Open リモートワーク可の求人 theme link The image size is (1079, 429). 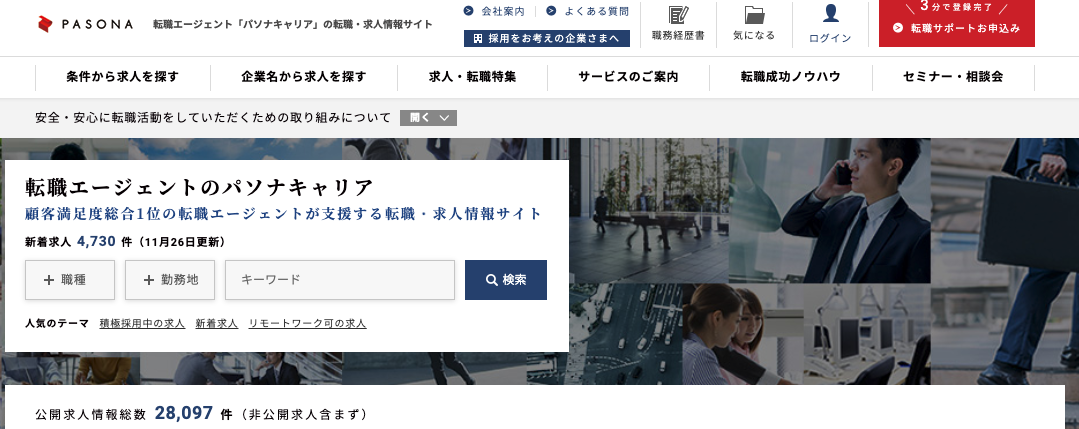click(x=308, y=323)
